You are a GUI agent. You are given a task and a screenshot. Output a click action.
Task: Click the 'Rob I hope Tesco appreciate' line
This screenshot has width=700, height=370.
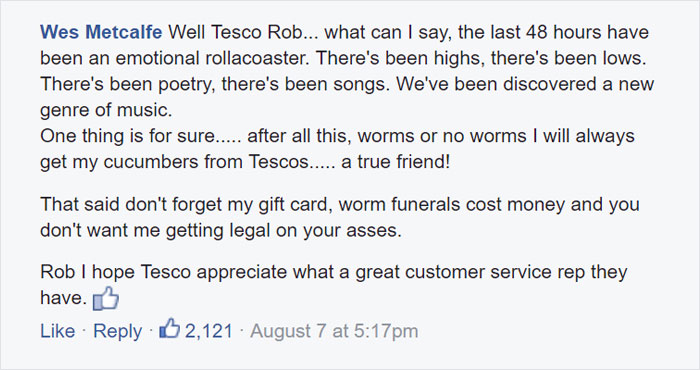click(163, 272)
